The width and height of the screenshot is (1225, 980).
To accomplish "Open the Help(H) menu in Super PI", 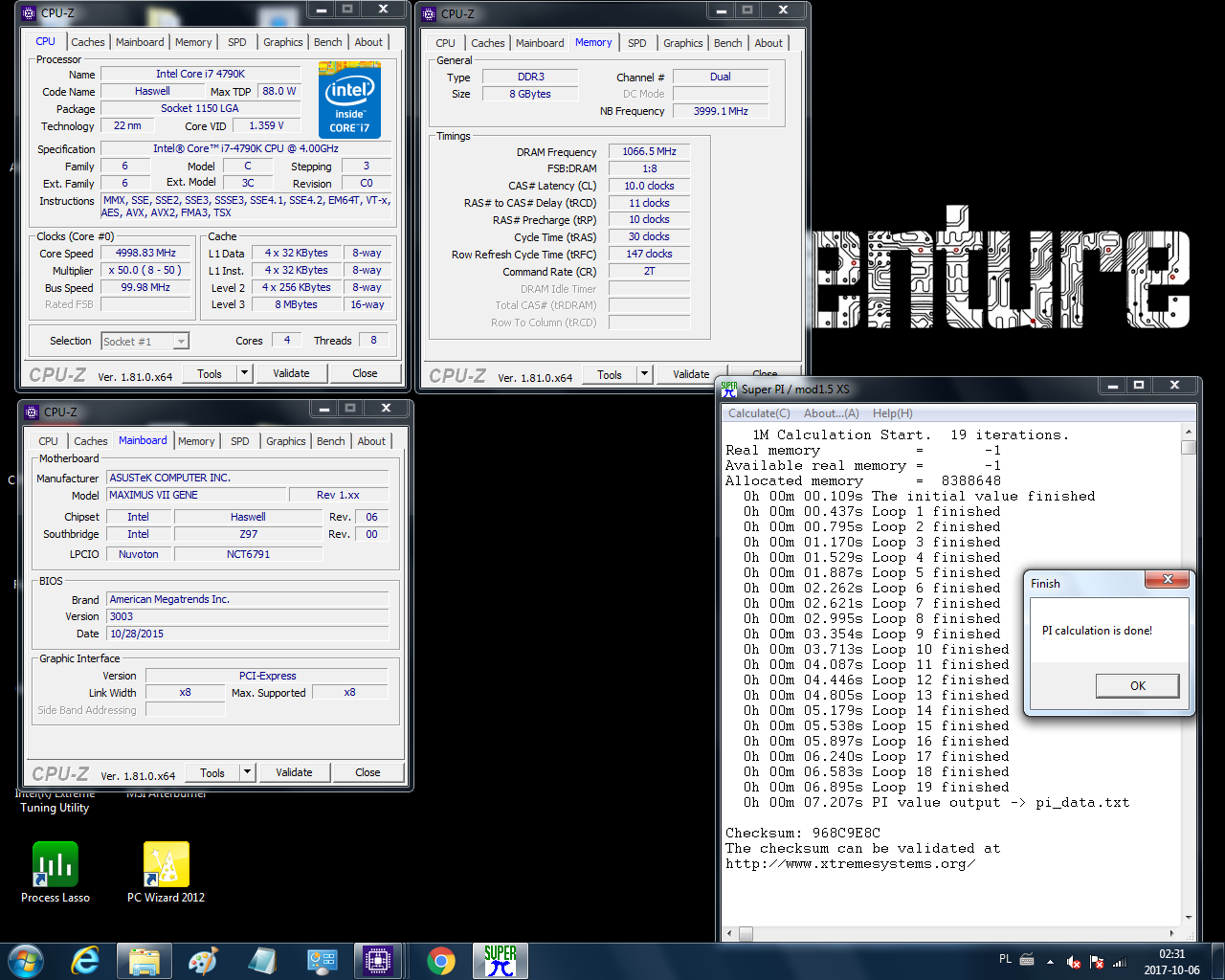I will tap(892, 413).
